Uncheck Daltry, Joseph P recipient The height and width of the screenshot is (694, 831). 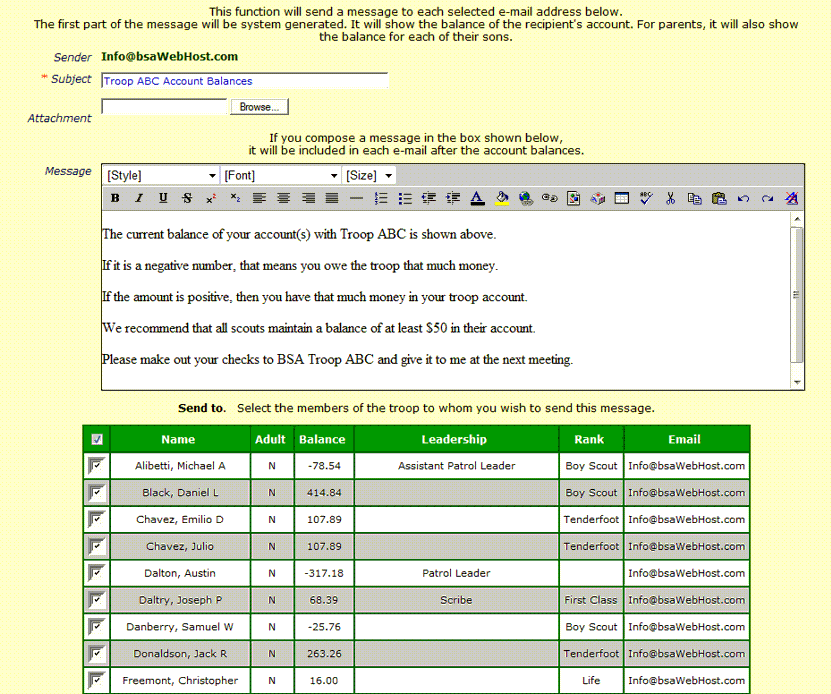(x=97, y=600)
